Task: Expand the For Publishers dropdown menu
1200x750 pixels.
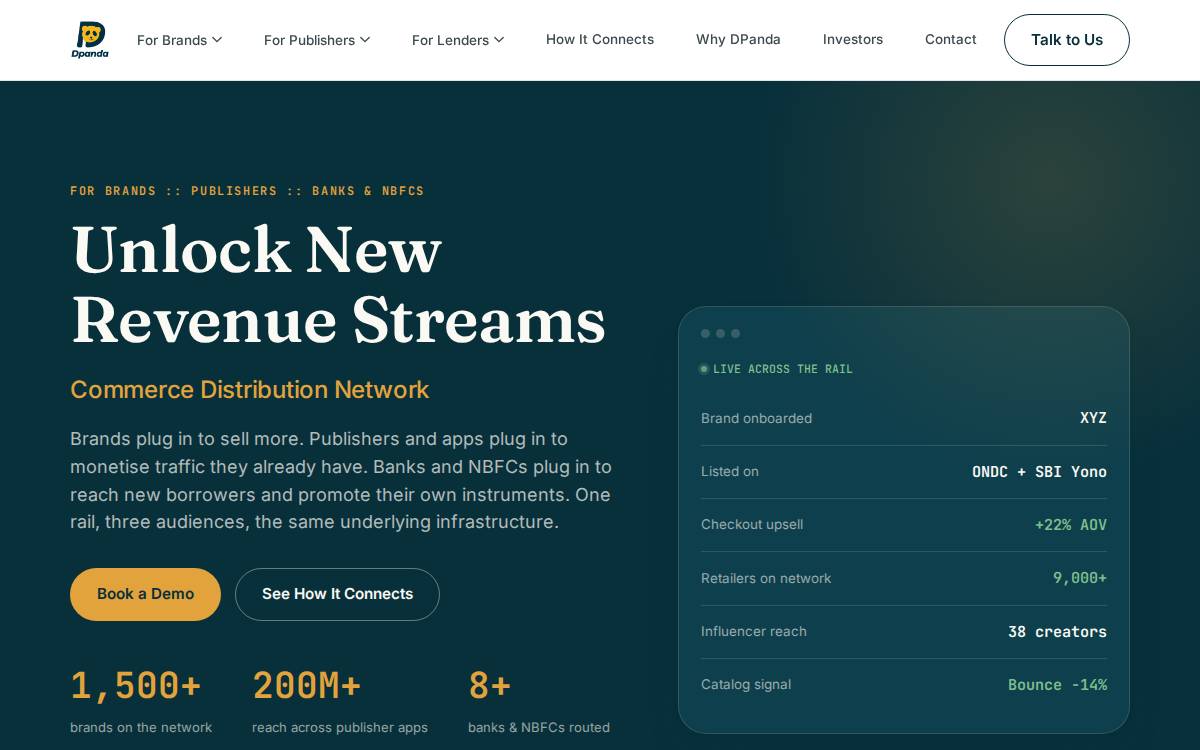Action: click(317, 40)
